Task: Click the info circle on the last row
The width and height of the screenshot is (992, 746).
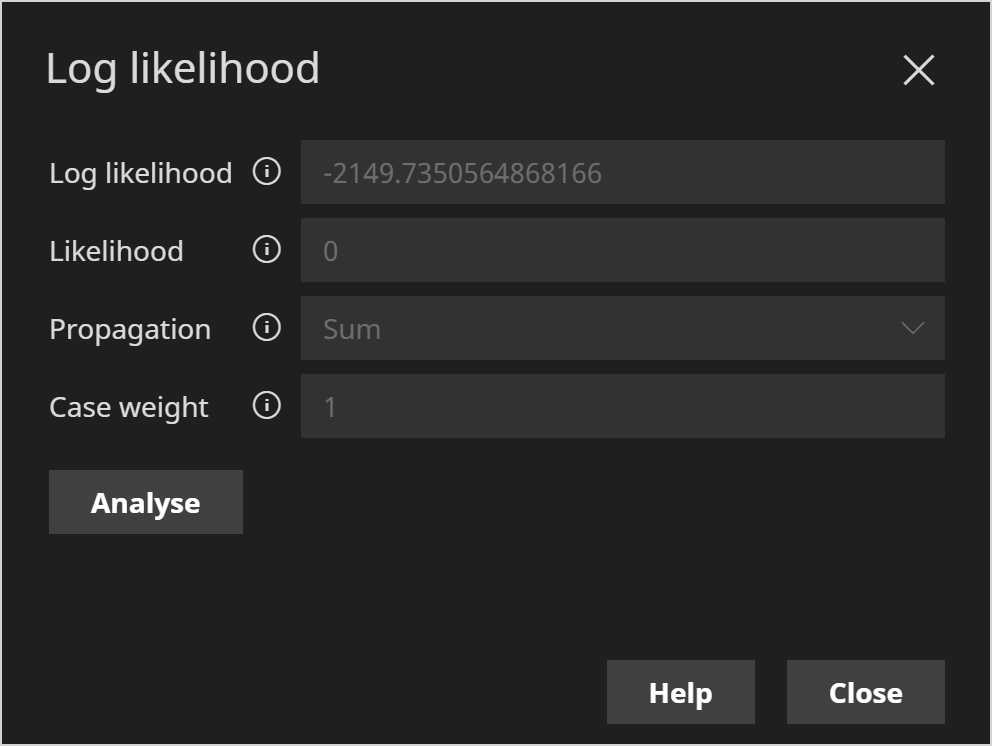Action: (x=265, y=406)
